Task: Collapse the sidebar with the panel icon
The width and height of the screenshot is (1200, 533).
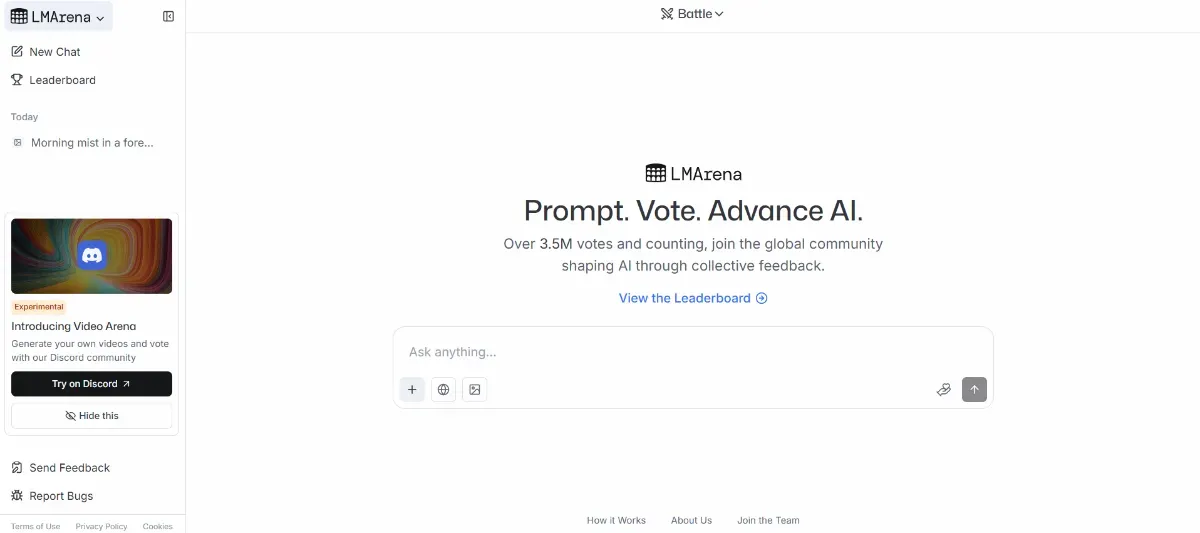Action: coord(168,16)
